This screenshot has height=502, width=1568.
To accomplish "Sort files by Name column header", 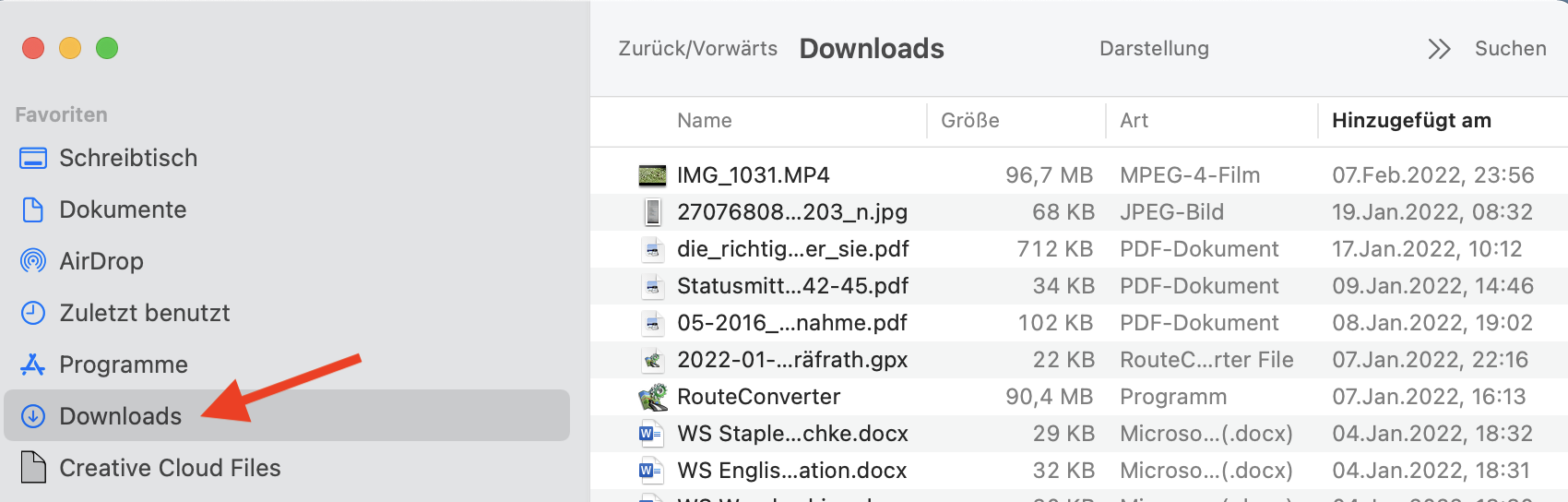I will [705, 121].
